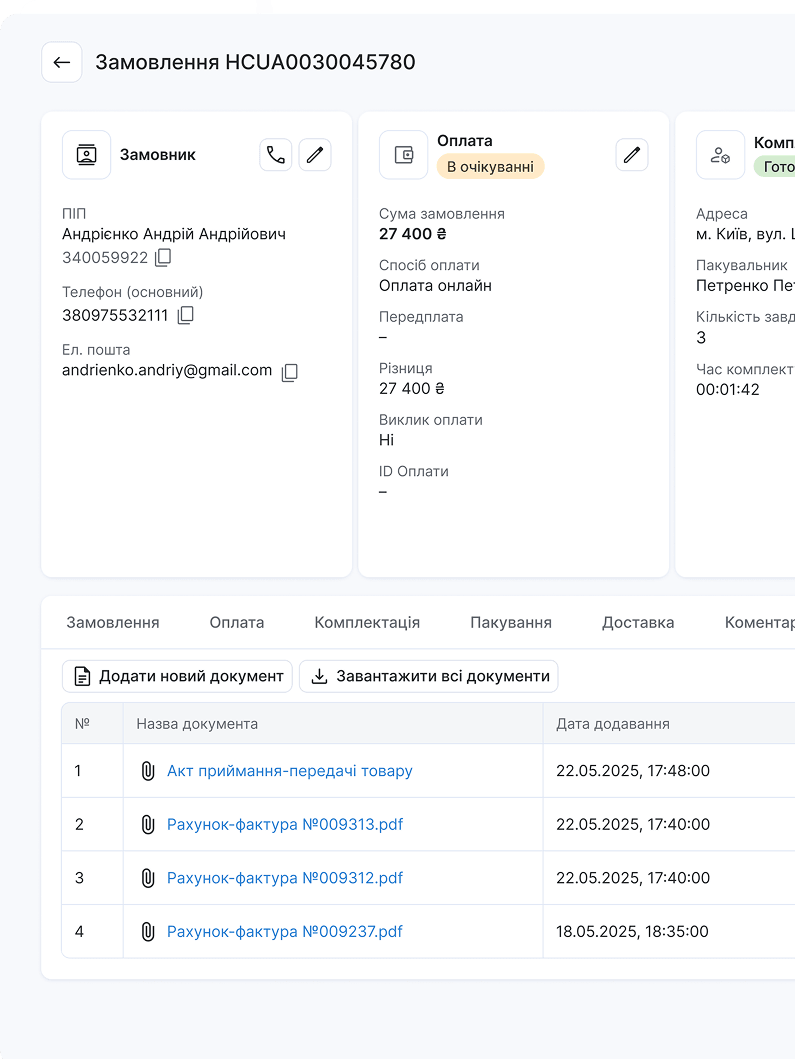Screen dimensions: 795x1059
Task: Edit the Замовник card details
Action: [315, 155]
